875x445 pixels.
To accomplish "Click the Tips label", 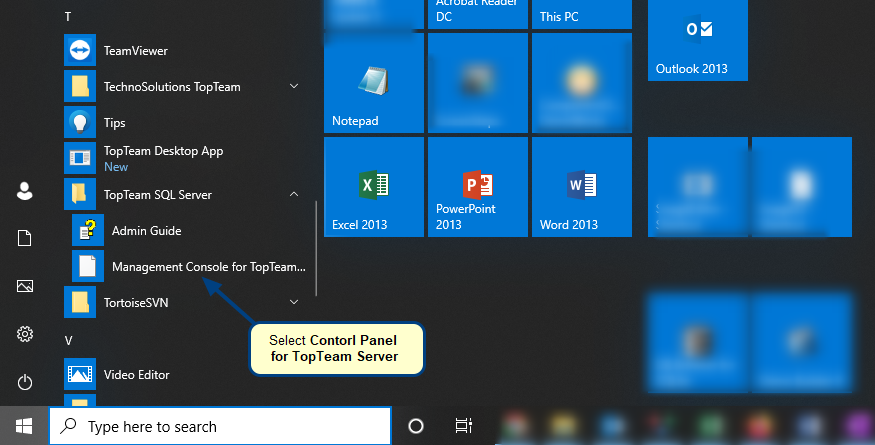I will tap(114, 123).
